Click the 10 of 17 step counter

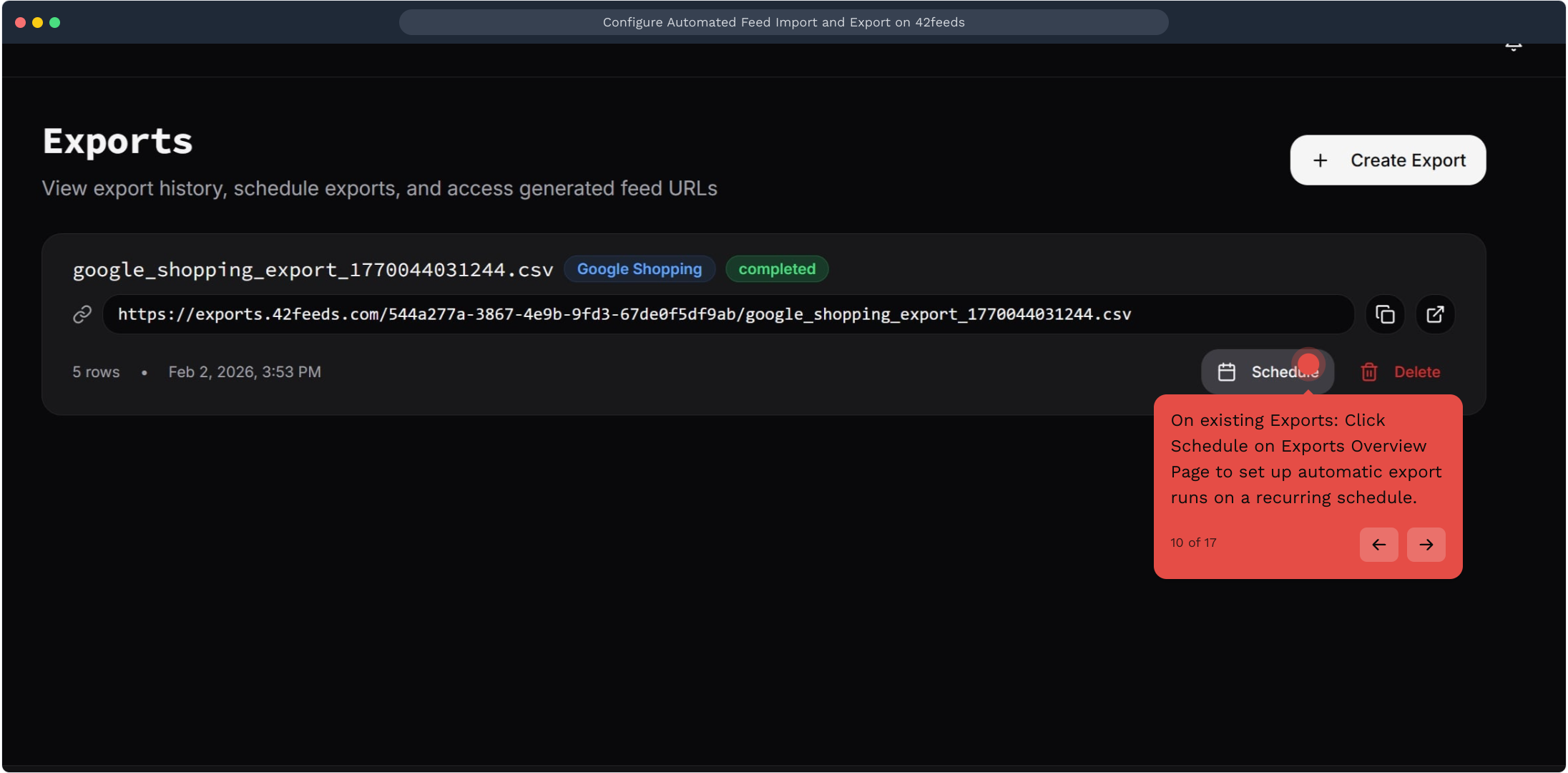click(1193, 543)
